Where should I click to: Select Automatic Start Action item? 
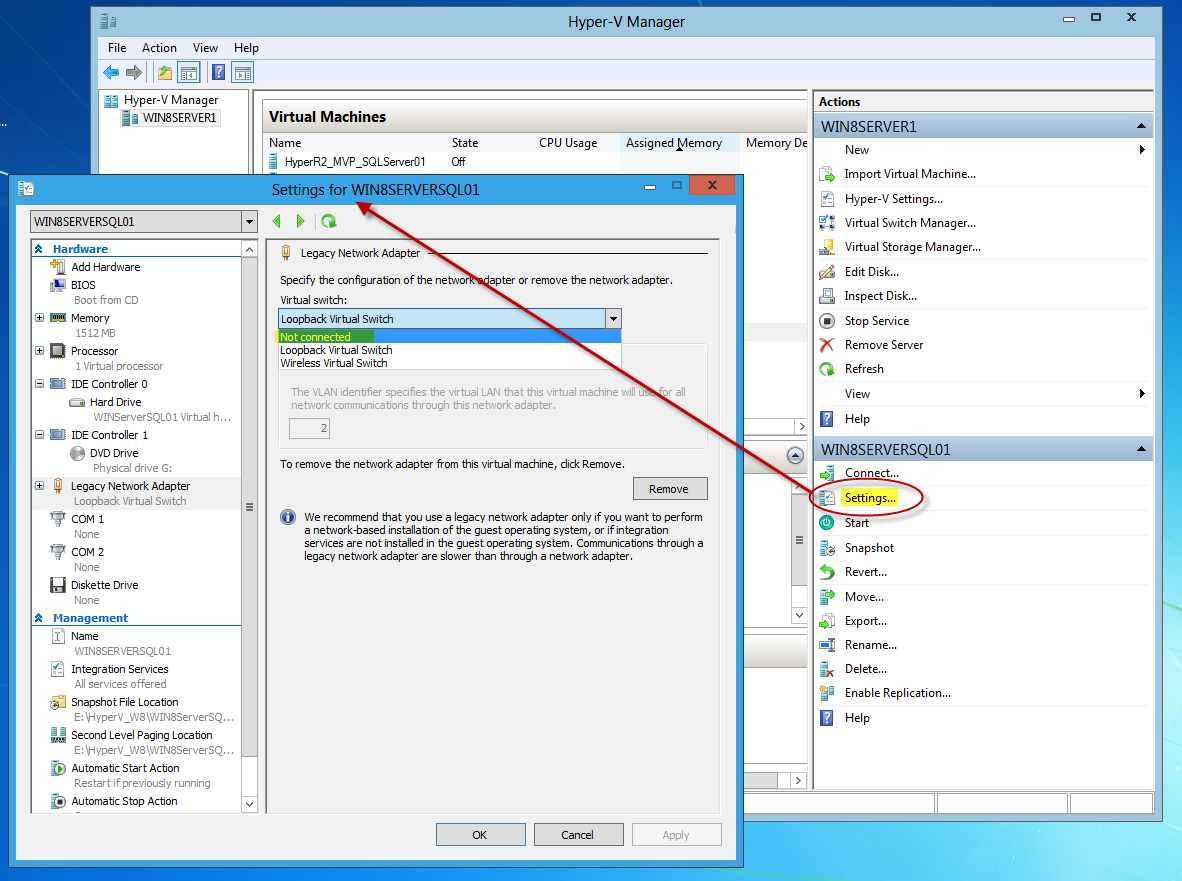[x=125, y=768]
